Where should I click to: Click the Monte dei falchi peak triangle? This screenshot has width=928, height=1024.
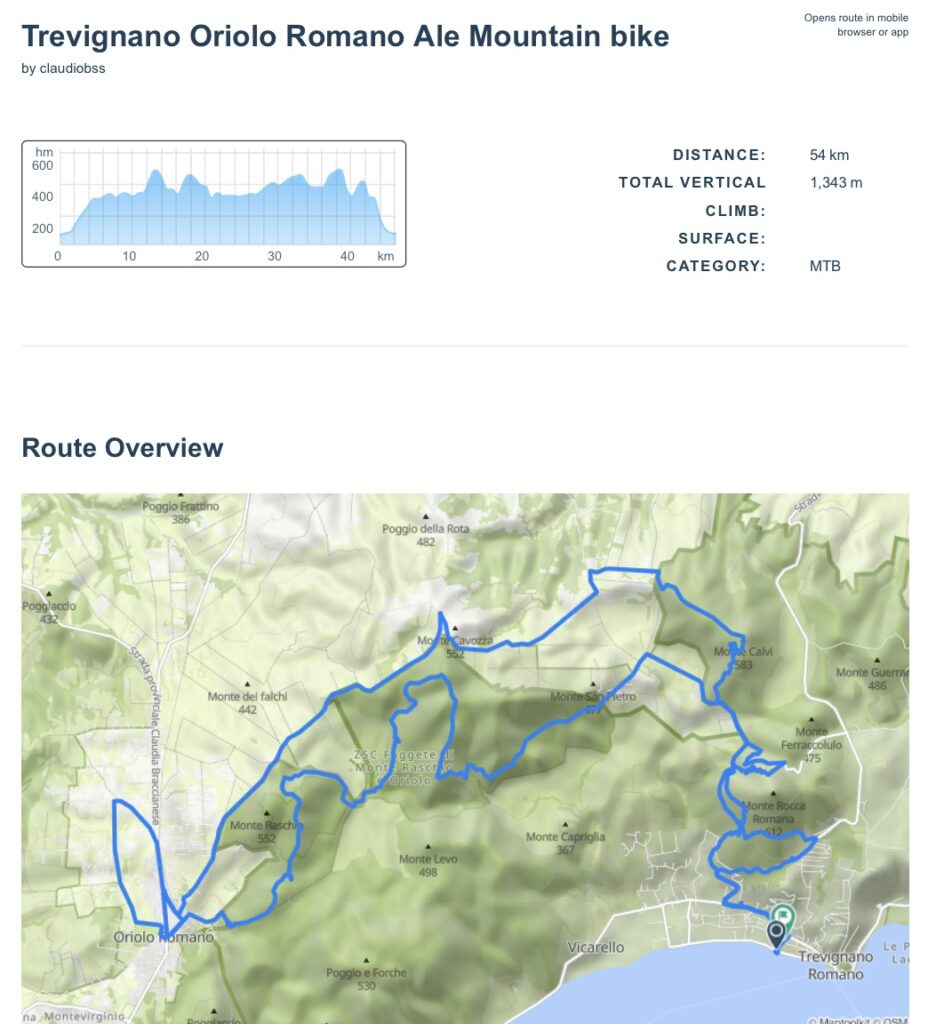[x=247, y=685]
